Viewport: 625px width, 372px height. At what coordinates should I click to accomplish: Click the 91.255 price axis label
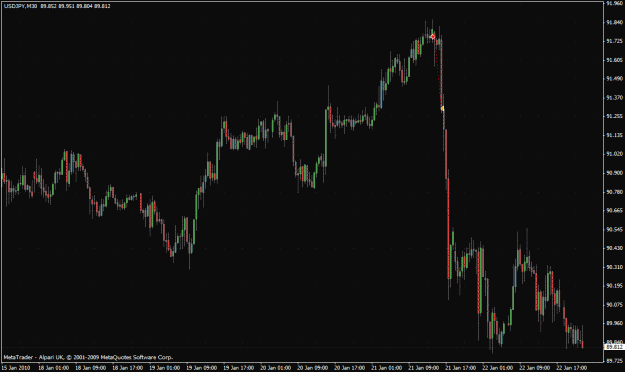[x=614, y=116]
